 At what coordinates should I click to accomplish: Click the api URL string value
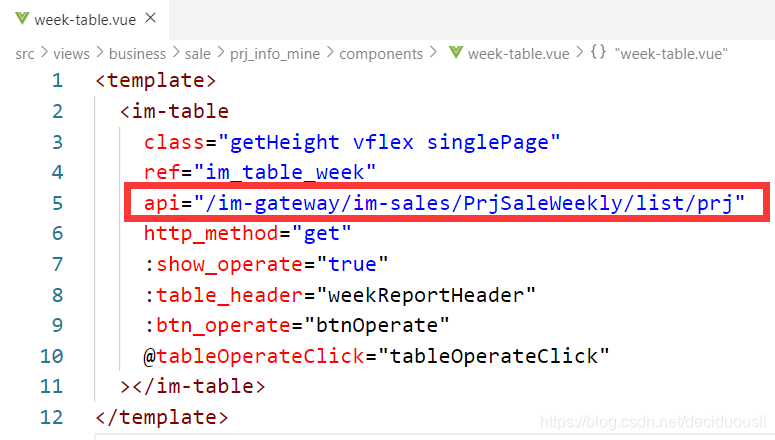[x=469, y=203]
